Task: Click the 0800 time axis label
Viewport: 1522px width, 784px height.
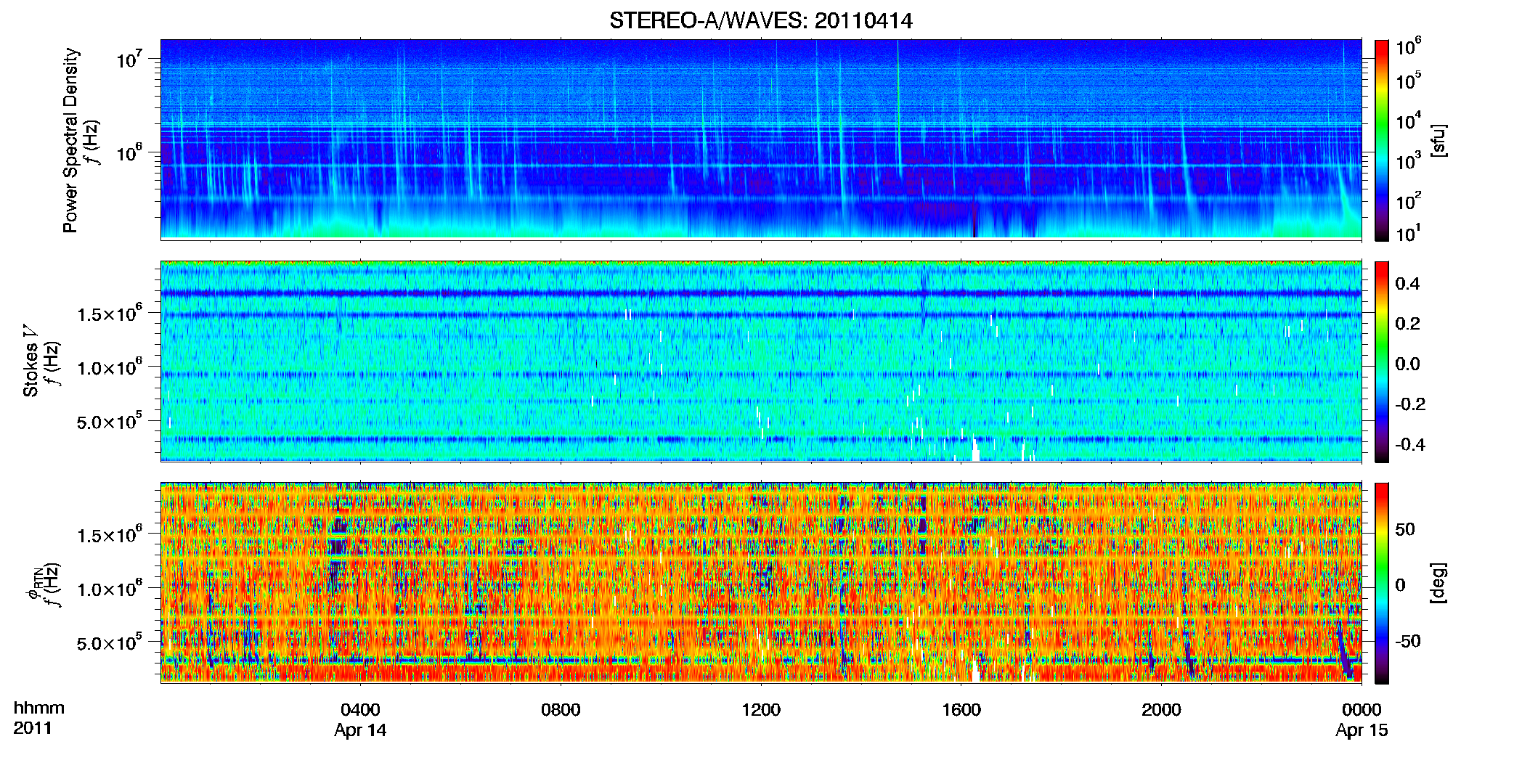Action: [x=561, y=710]
